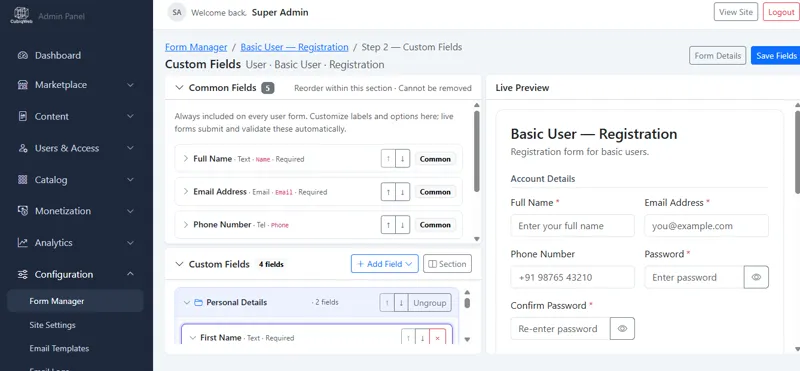
Task: Click the Catalog grid icon
Action: (x=22, y=180)
